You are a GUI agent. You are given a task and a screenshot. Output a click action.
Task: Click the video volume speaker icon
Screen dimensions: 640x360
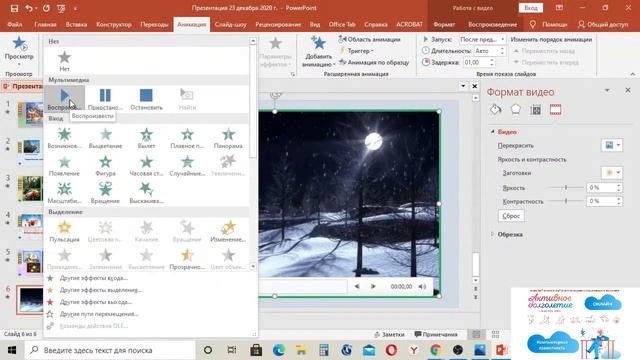[422, 287]
